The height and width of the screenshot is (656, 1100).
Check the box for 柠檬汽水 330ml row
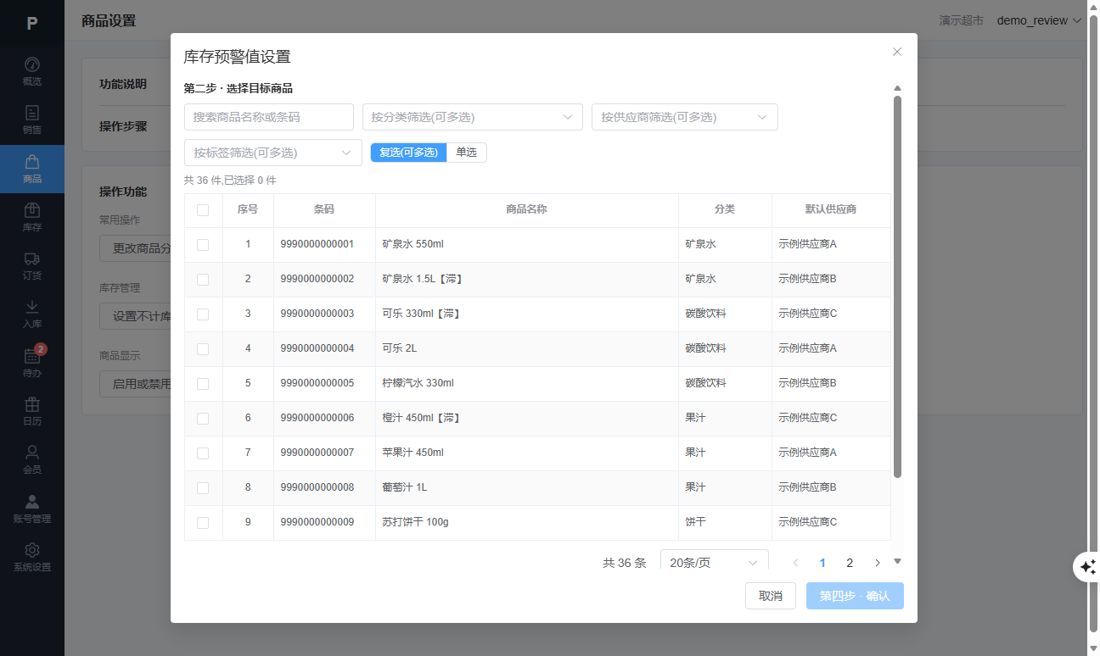(x=203, y=384)
